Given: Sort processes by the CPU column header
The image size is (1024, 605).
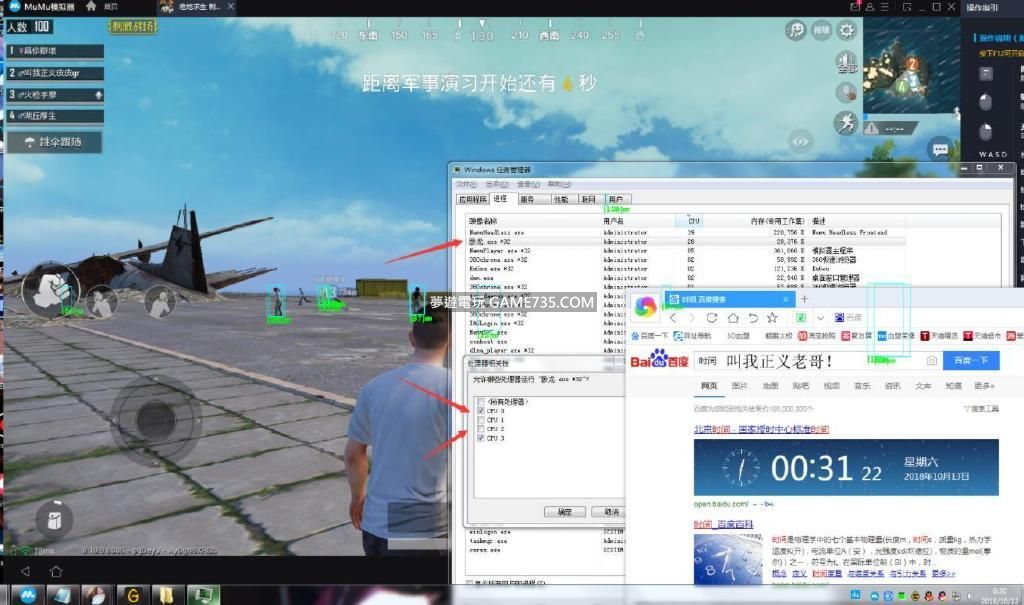Looking at the screenshot, I should click(693, 221).
